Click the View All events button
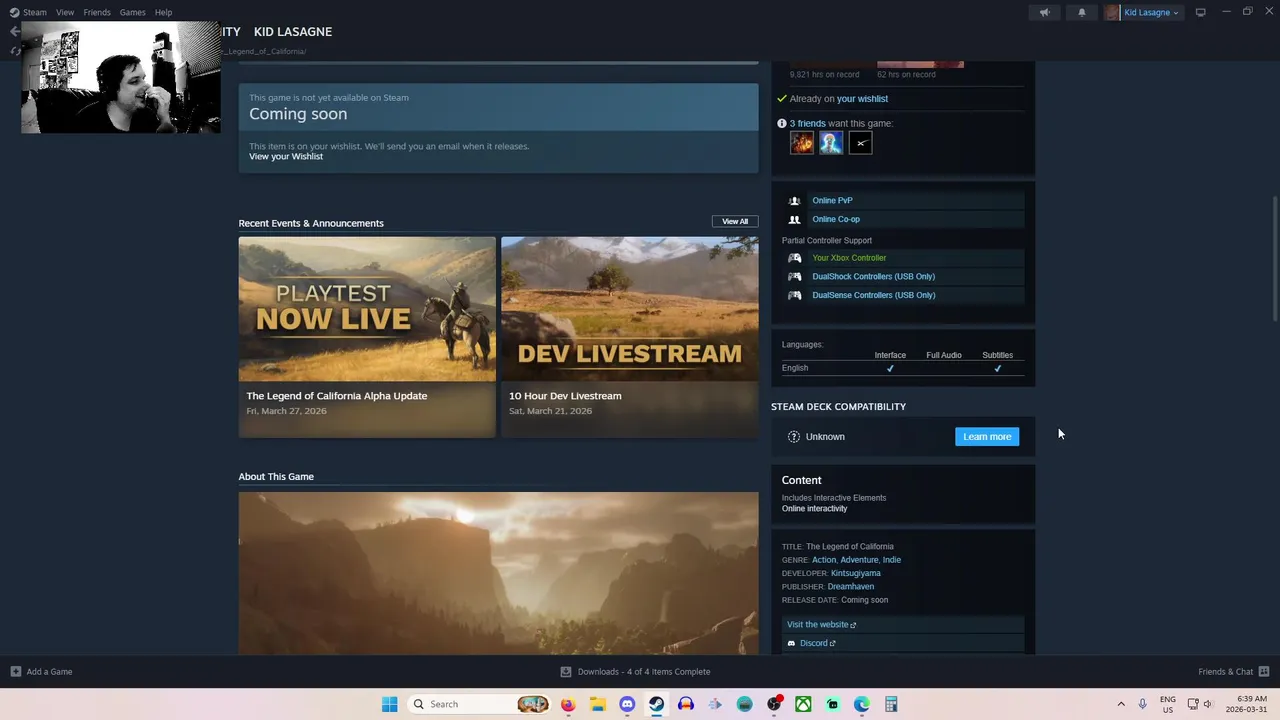The width and height of the screenshot is (1280, 720). 735,221
